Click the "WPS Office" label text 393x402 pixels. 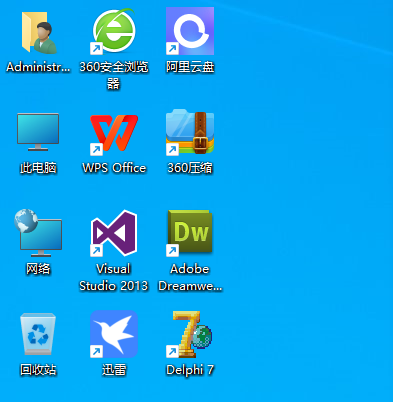coord(114,168)
